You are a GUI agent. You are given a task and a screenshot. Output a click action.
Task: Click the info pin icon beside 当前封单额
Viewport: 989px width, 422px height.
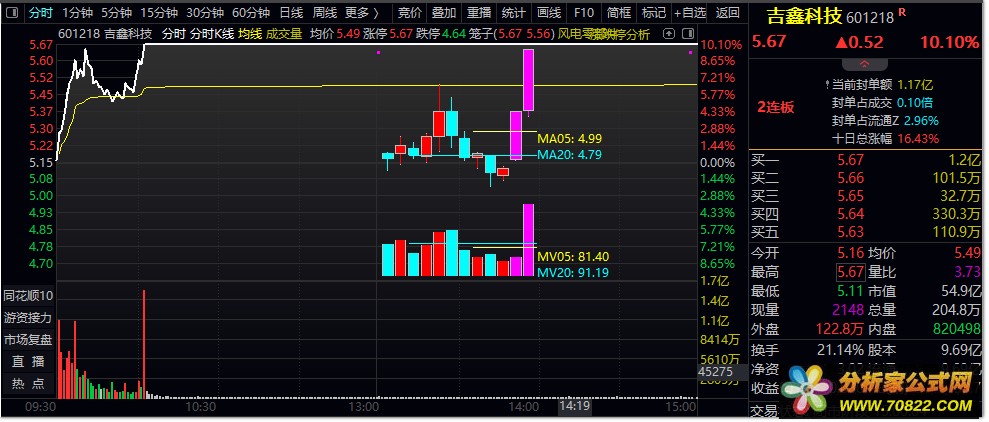828,85
